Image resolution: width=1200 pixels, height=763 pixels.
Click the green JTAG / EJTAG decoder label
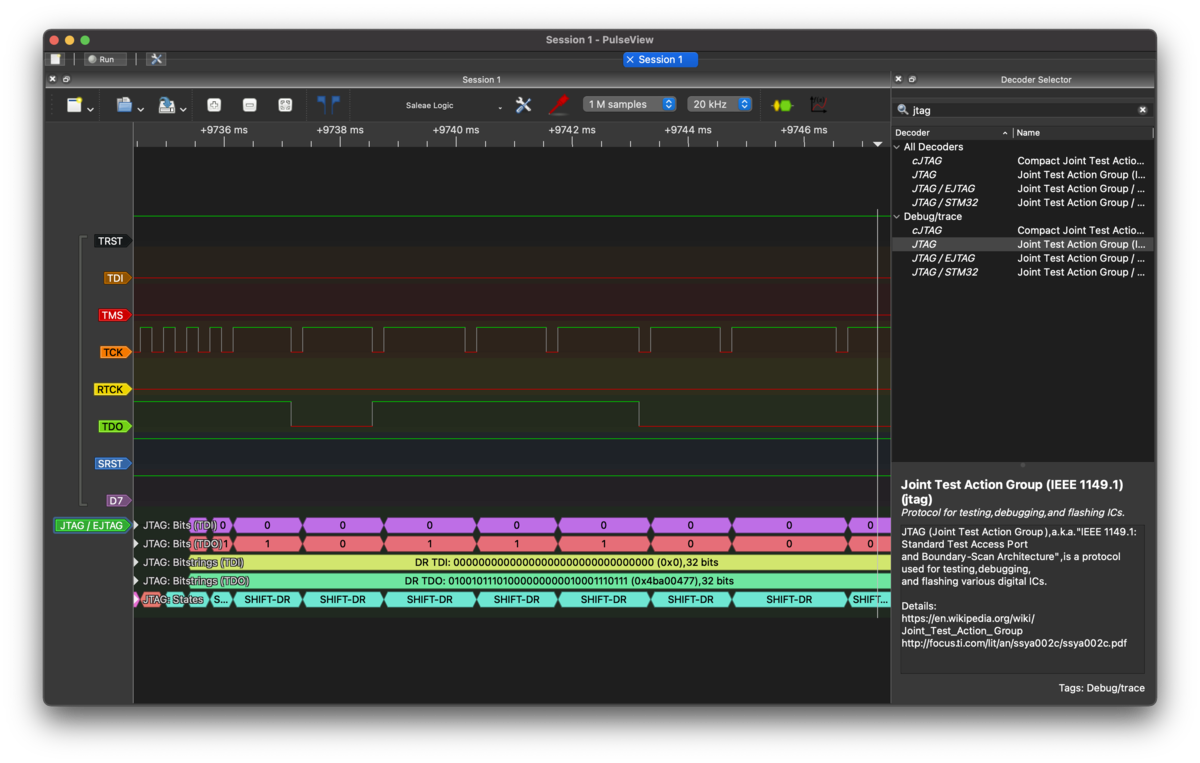tap(91, 525)
